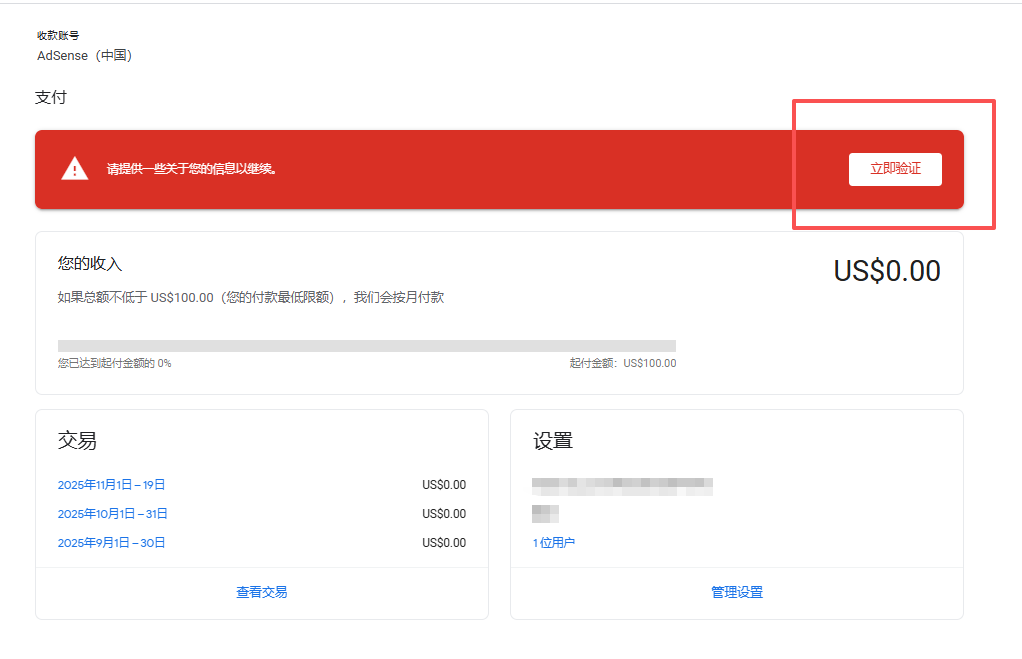Click the US$0.00 amount for November transactions

pos(443,484)
